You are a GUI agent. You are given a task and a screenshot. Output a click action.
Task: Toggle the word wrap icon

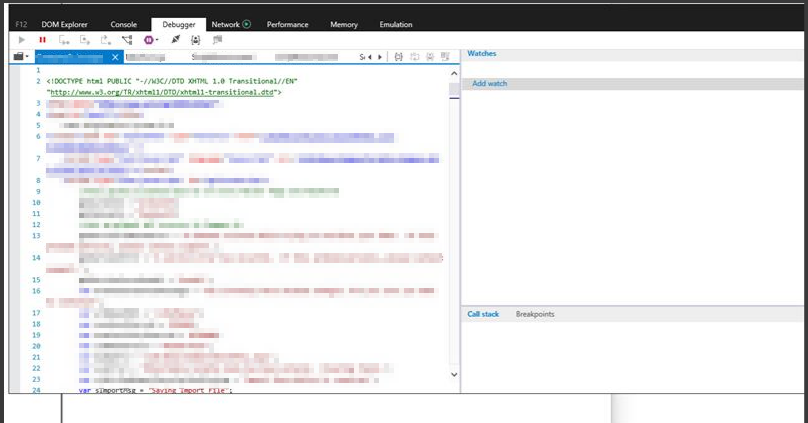[x=414, y=57]
